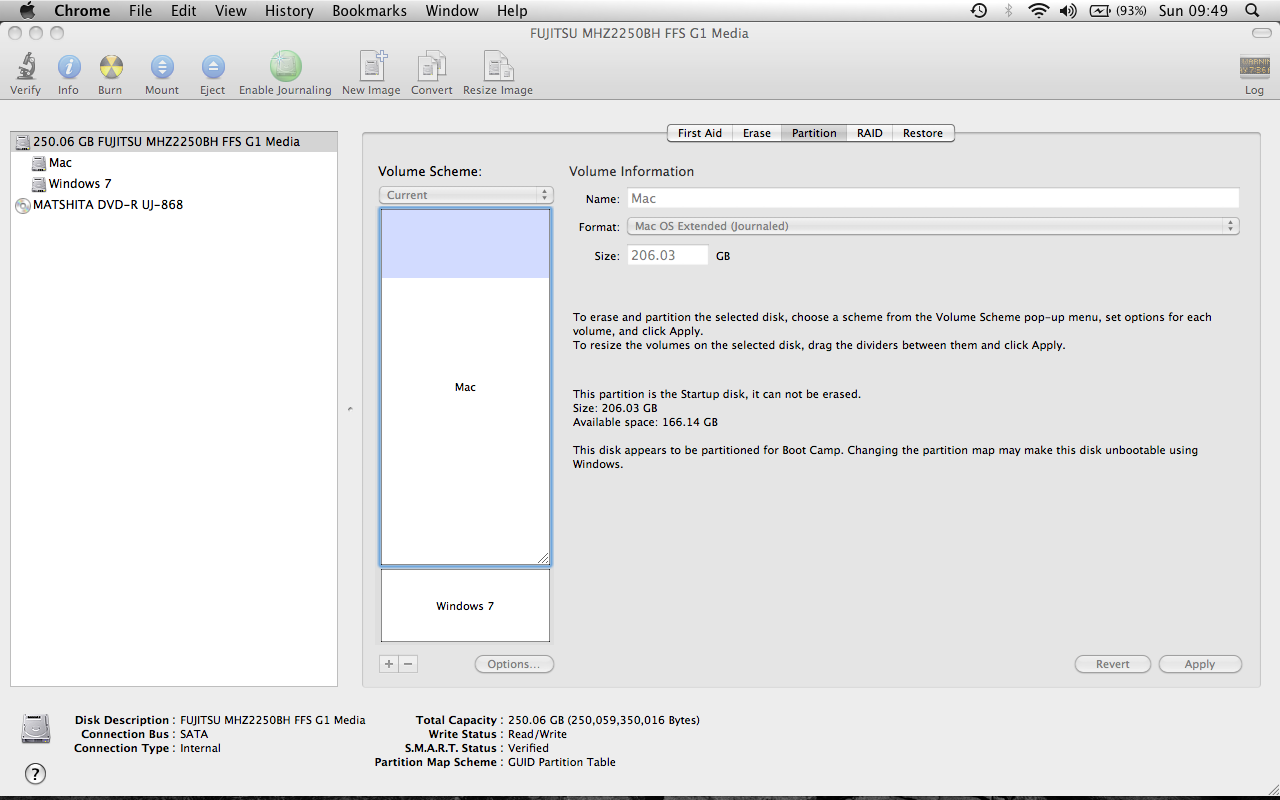
Task: Open the Chrome menu in menu bar
Action: coord(82,11)
